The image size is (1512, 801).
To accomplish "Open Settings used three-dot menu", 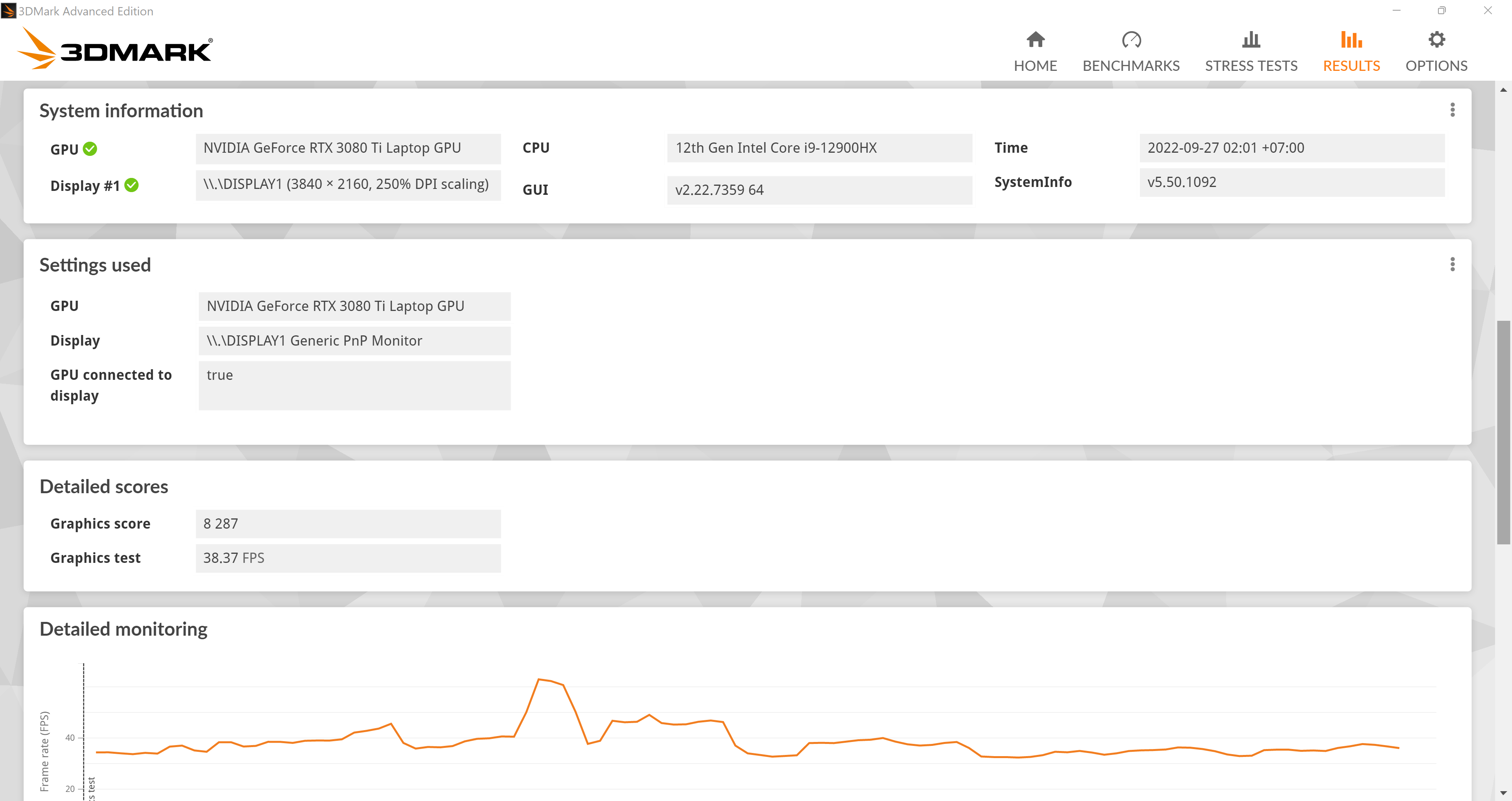I will [x=1452, y=264].
